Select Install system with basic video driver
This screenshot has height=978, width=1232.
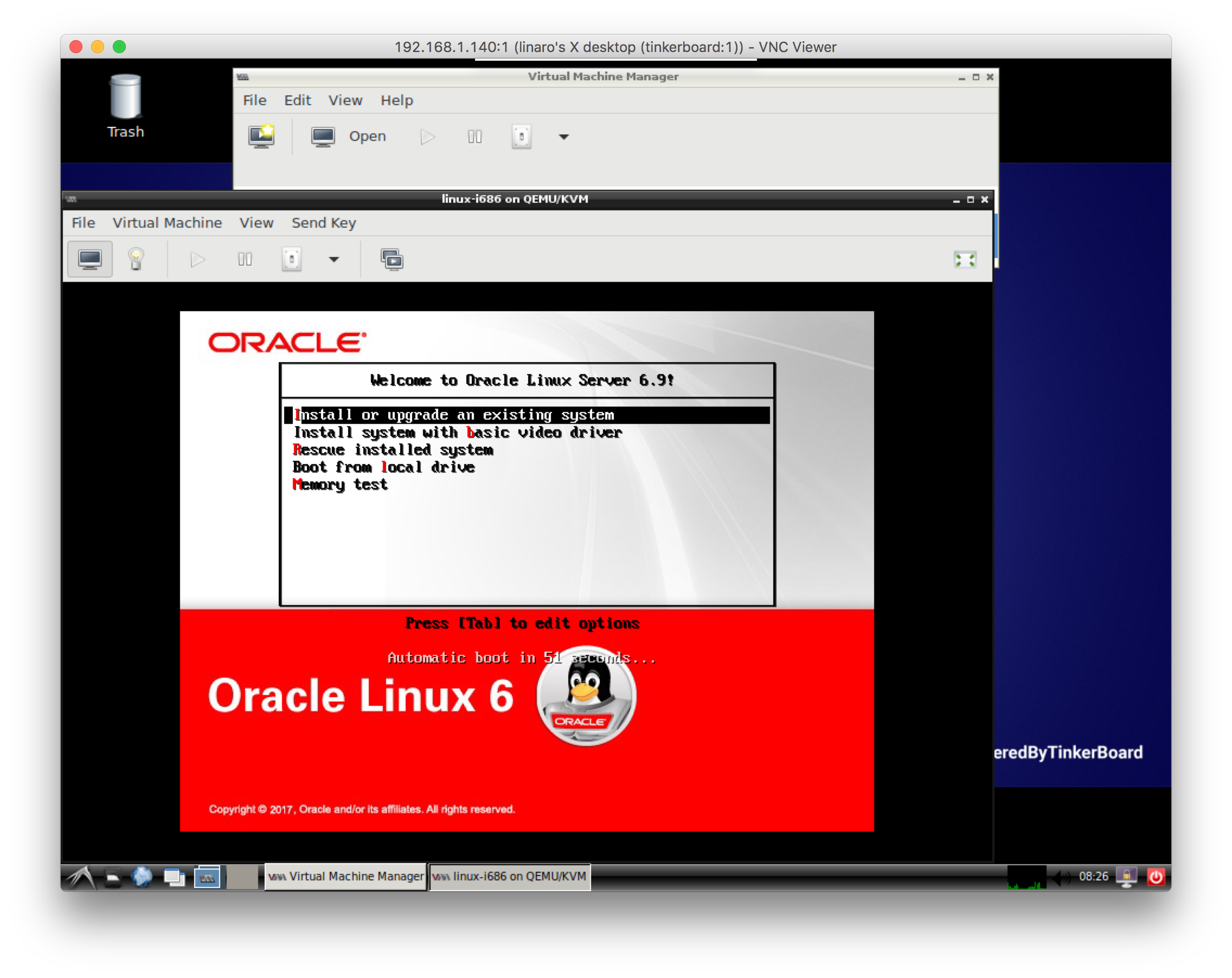(458, 433)
